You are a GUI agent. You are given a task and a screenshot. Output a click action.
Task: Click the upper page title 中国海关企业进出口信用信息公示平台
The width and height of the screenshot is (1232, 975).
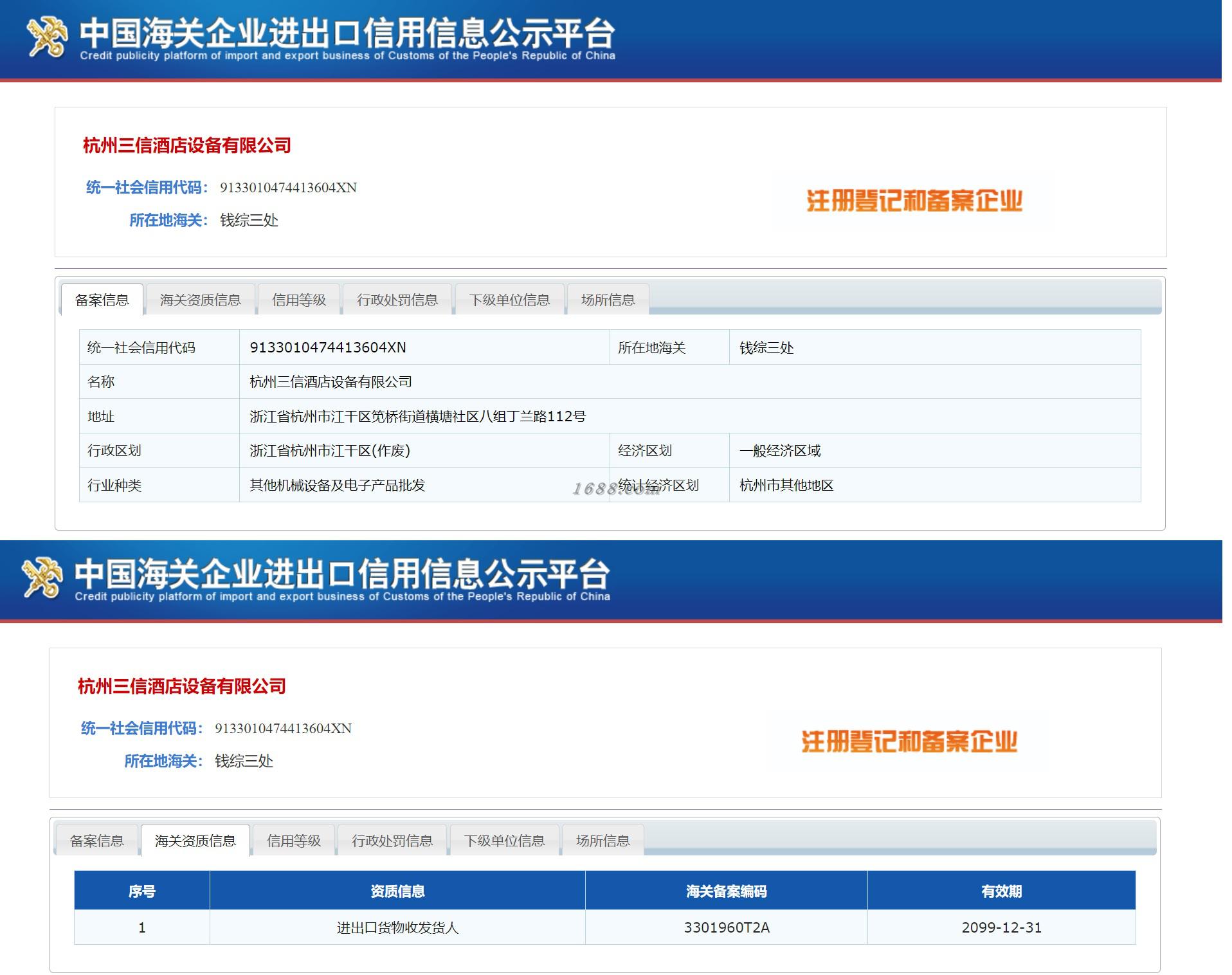click(x=347, y=32)
